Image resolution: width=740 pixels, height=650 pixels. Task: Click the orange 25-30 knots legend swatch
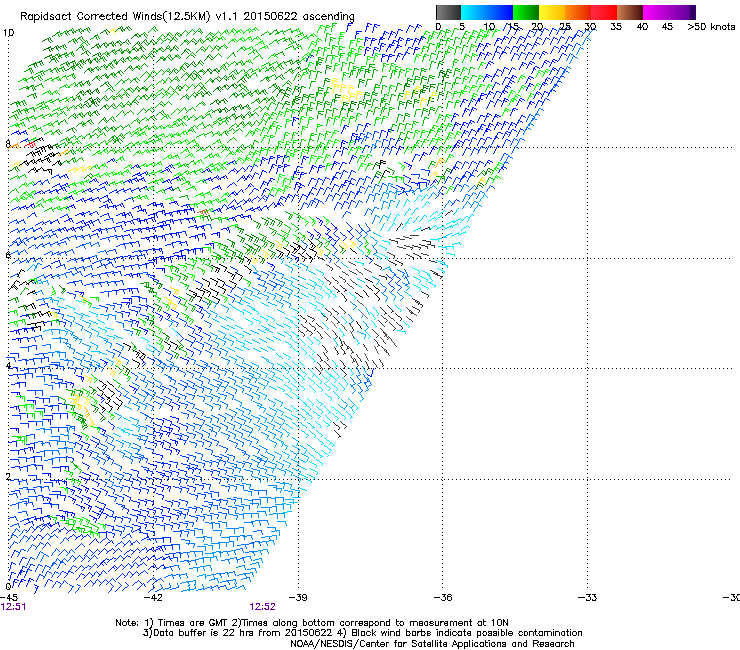pyautogui.click(x=578, y=12)
